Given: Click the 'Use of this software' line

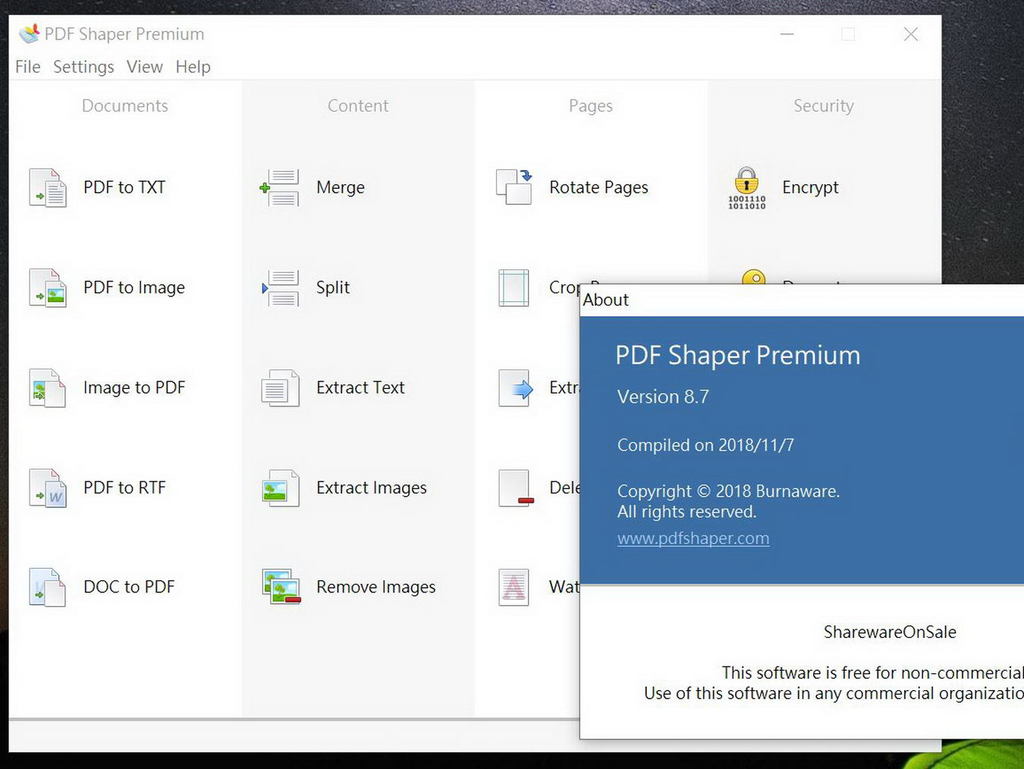Looking at the screenshot, I should tap(834, 693).
